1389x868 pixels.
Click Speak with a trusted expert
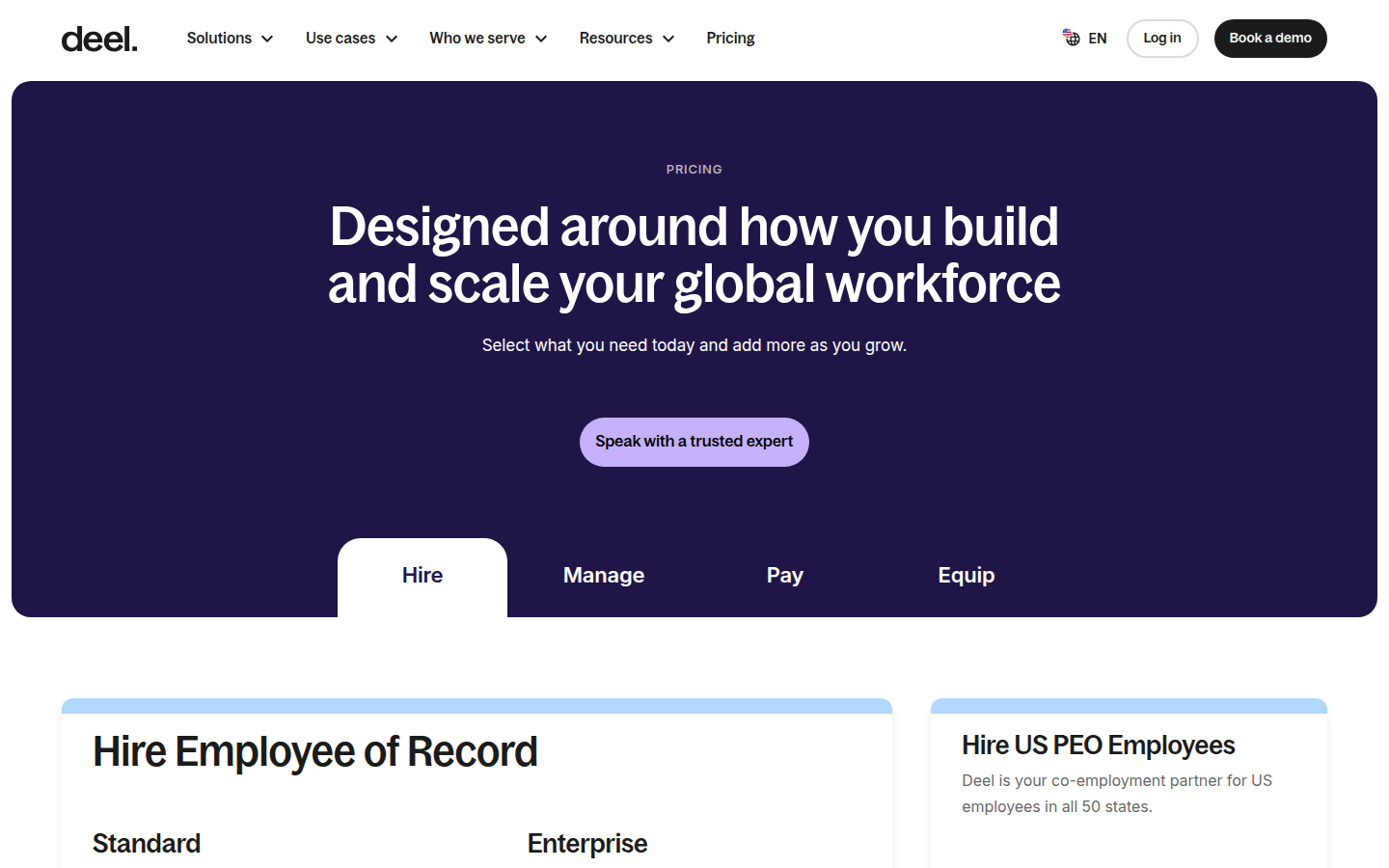(x=694, y=442)
